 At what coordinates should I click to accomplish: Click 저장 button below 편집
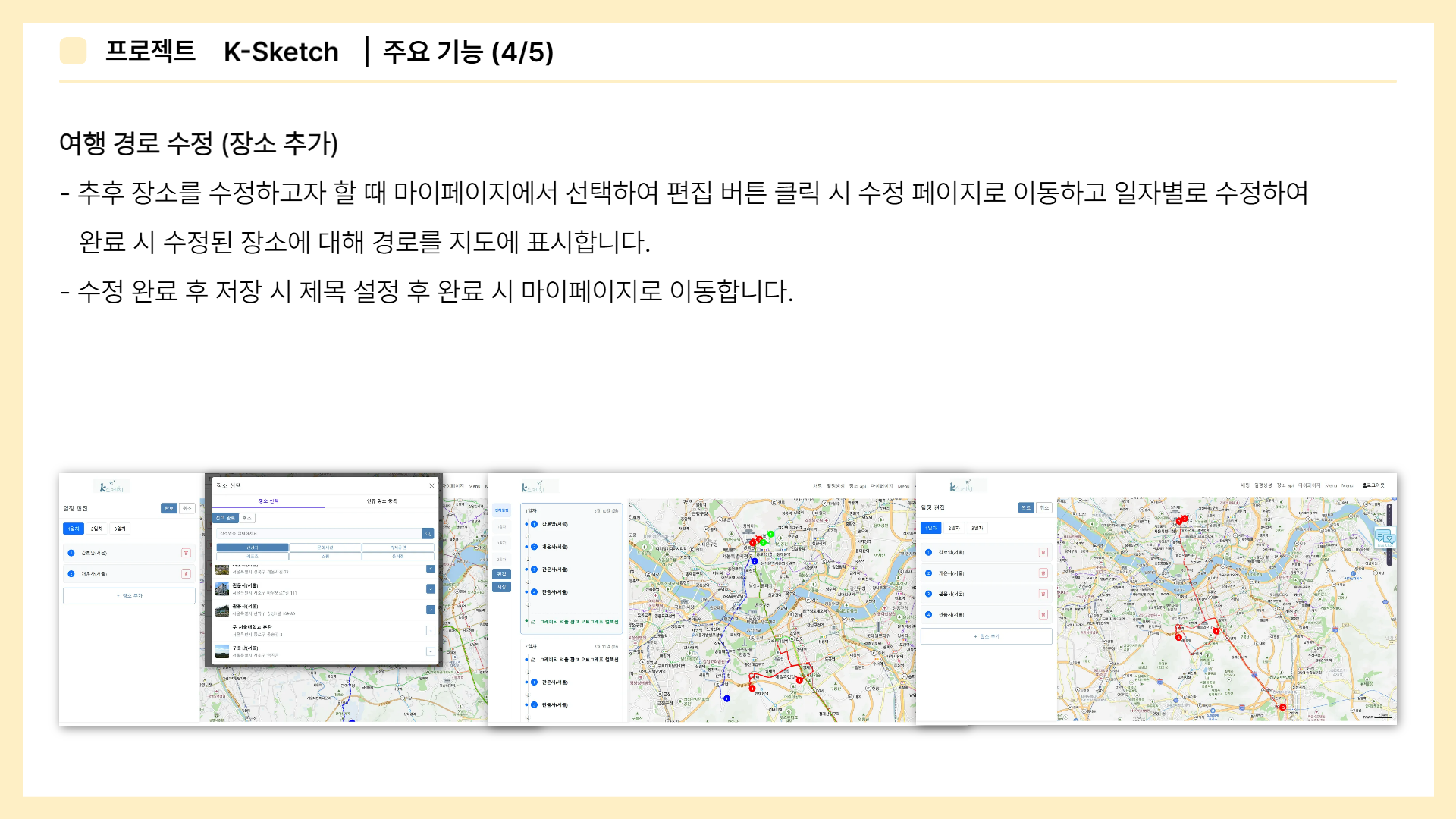[x=501, y=587]
